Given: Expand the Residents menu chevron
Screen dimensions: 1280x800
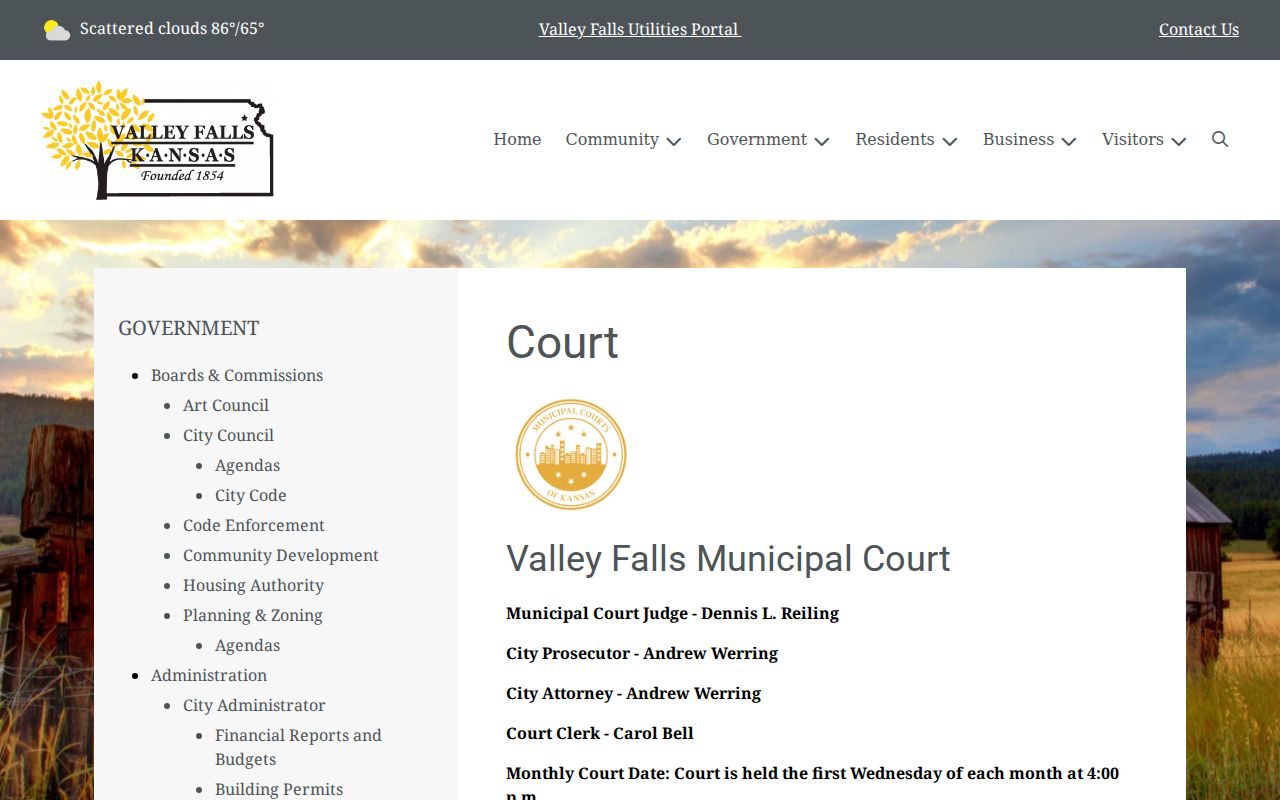Looking at the screenshot, I should pos(950,141).
